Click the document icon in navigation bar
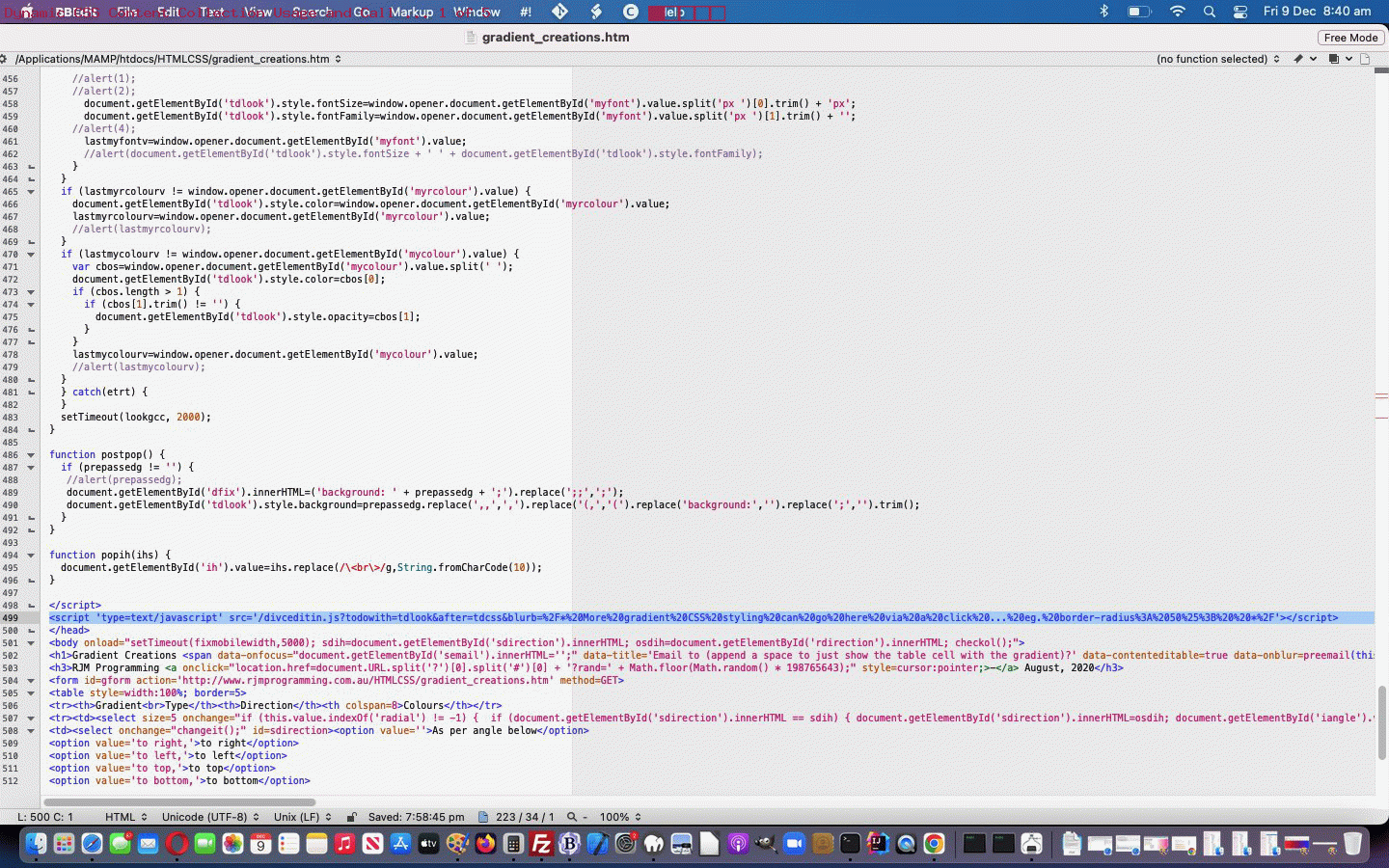The image size is (1389, 868). click(x=1365, y=59)
